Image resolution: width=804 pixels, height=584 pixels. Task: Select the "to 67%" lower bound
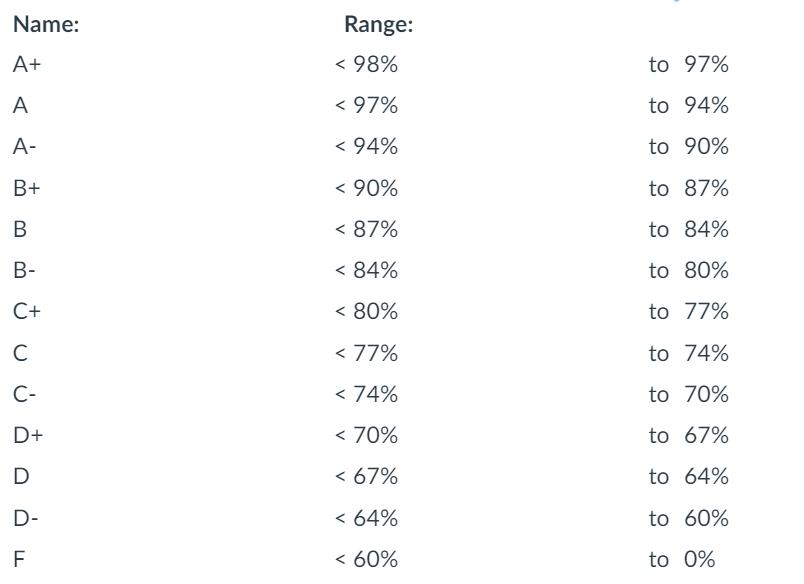tap(688, 434)
